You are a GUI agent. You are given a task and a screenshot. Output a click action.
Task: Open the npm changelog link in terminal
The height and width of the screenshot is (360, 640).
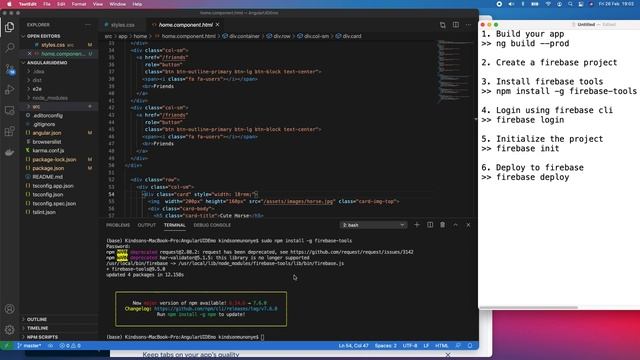point(216,309)
